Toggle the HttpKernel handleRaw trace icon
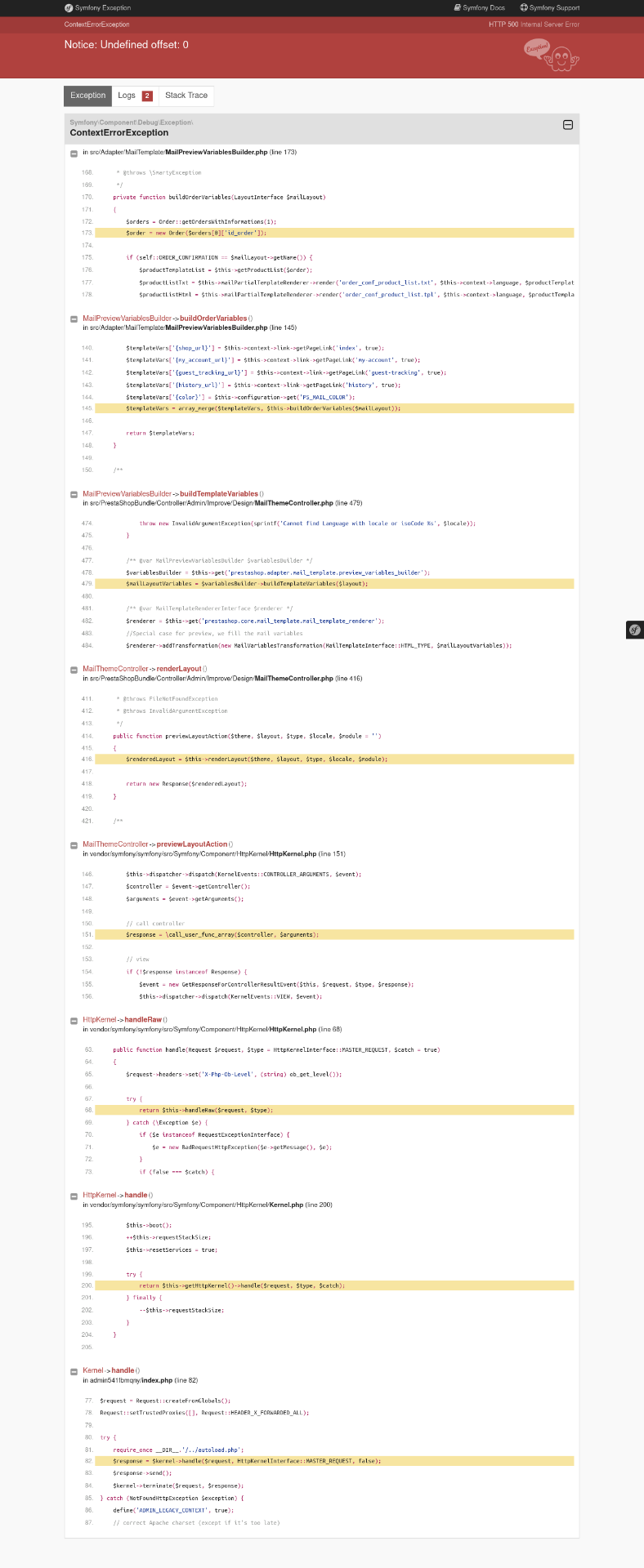 point(74,1021)
